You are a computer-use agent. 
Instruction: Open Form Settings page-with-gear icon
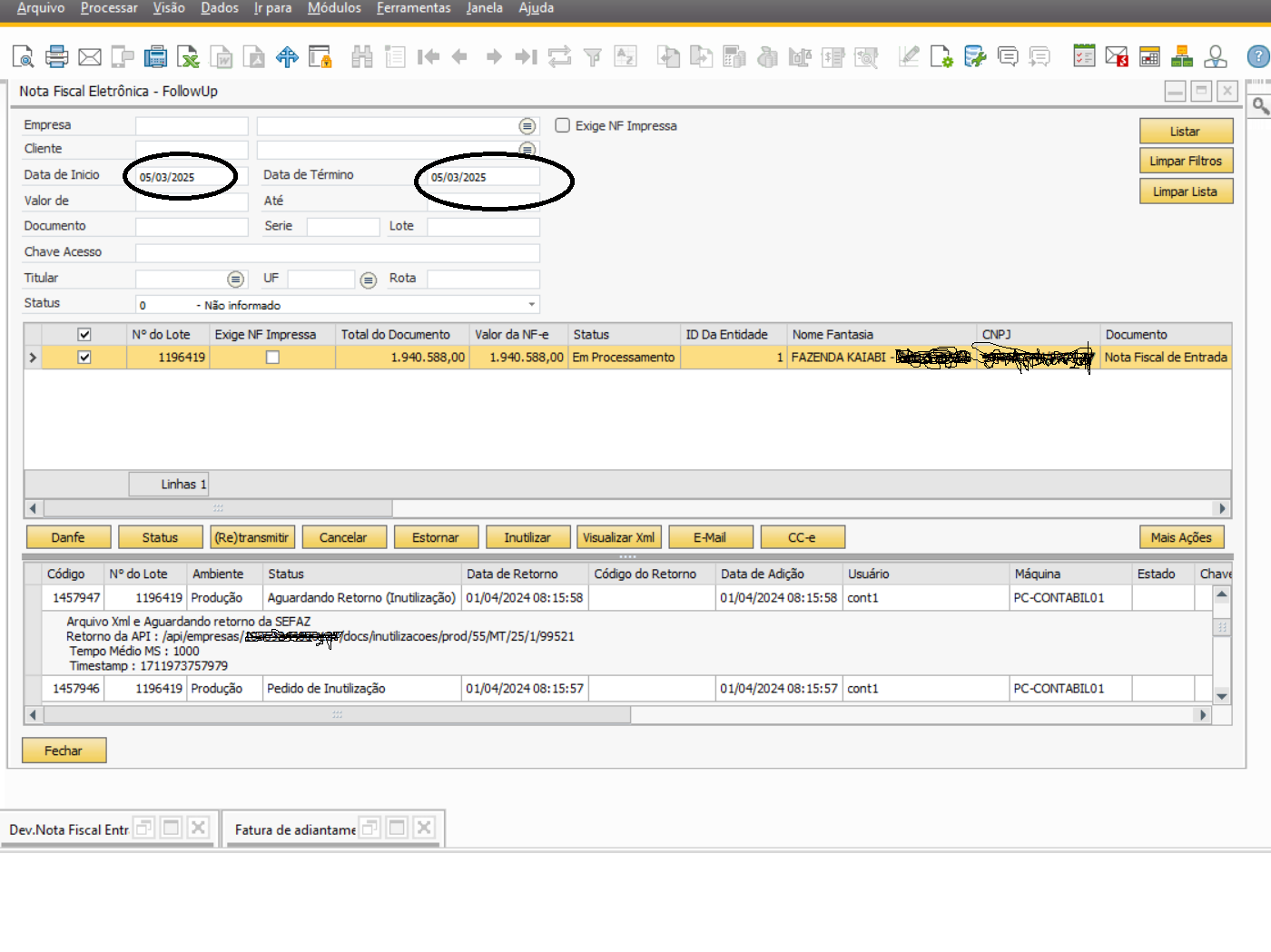941,57
